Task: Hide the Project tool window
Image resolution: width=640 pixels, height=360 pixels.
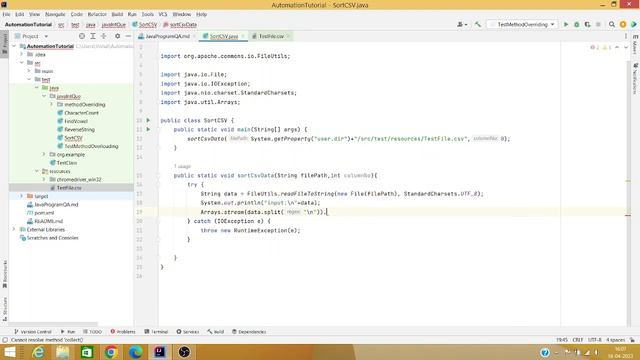Action: (x=128, y=36)
